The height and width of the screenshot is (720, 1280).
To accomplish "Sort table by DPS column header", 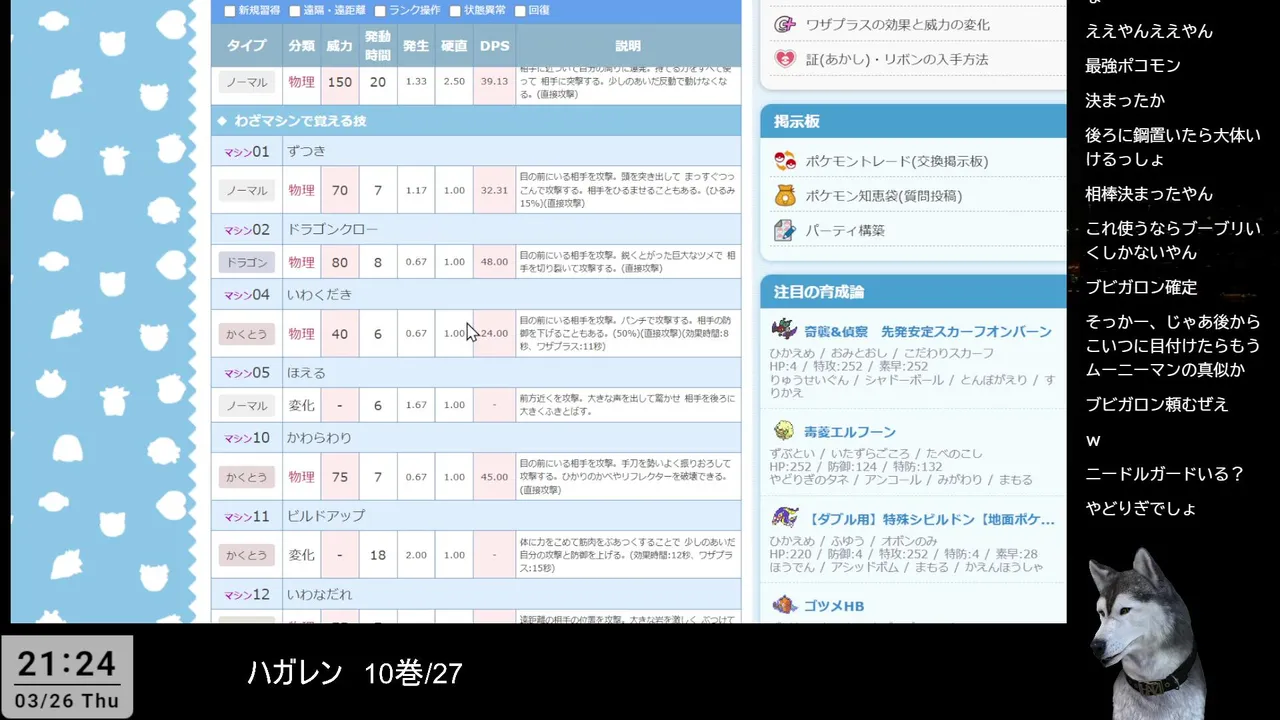I will click(494, 46).
